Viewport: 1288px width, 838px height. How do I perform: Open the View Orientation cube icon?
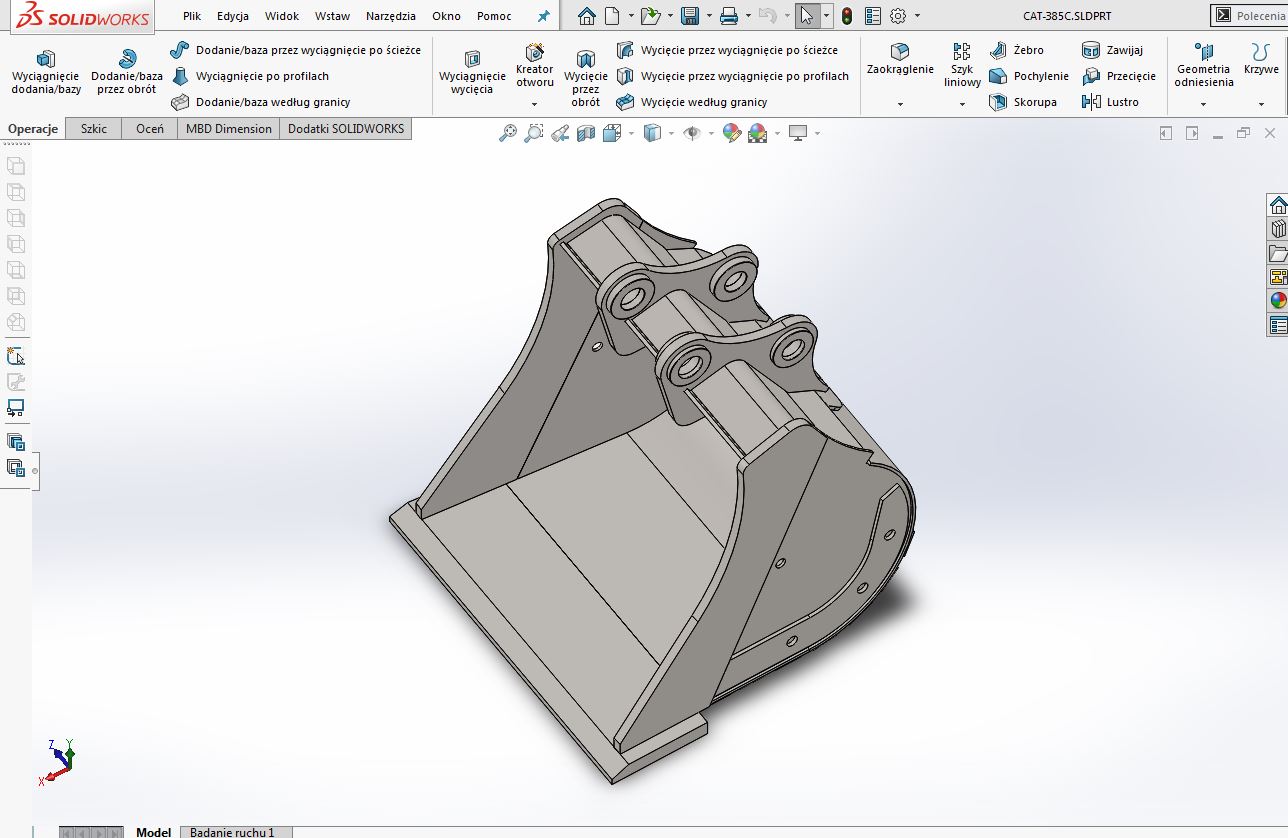611,133
